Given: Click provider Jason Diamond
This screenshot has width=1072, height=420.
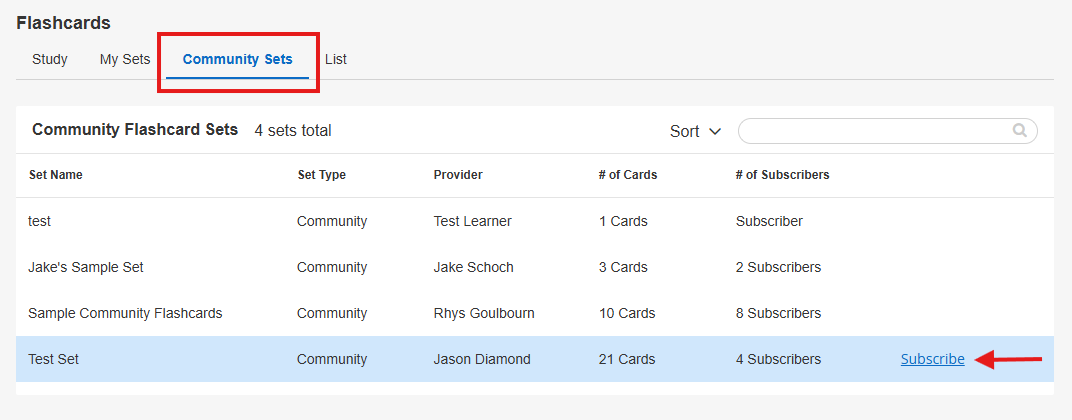Looking at the screenshot, I should pyautogui.click(x=483, y=359).
